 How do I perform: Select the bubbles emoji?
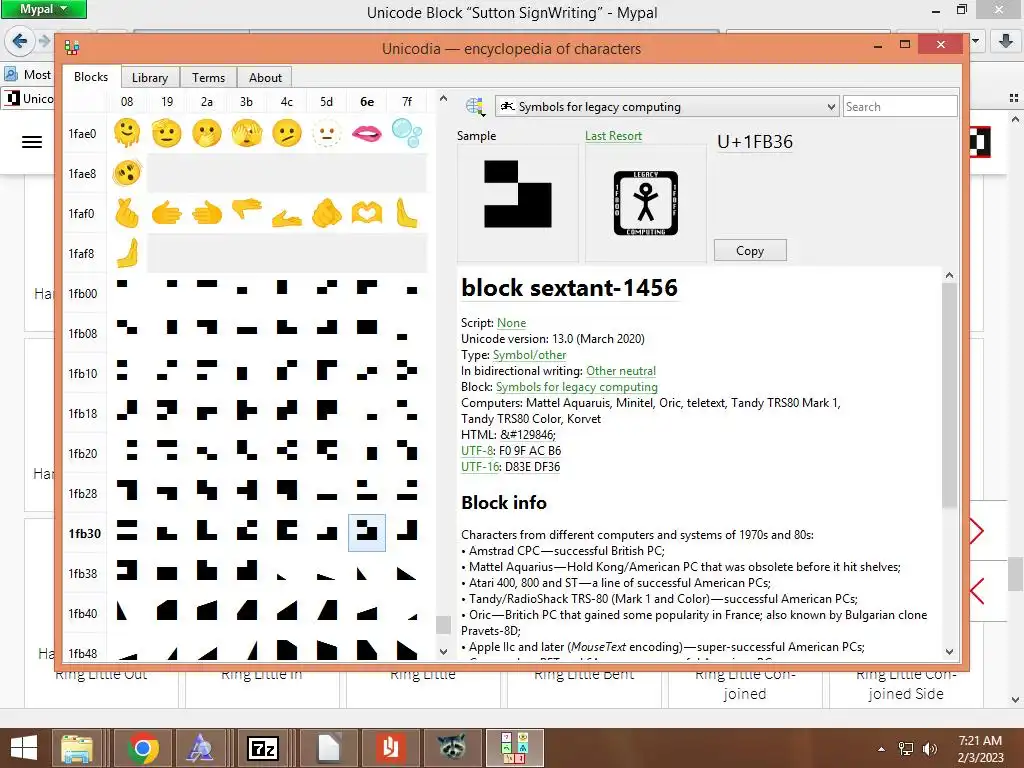pyautogui.click(x=407, y=133)
